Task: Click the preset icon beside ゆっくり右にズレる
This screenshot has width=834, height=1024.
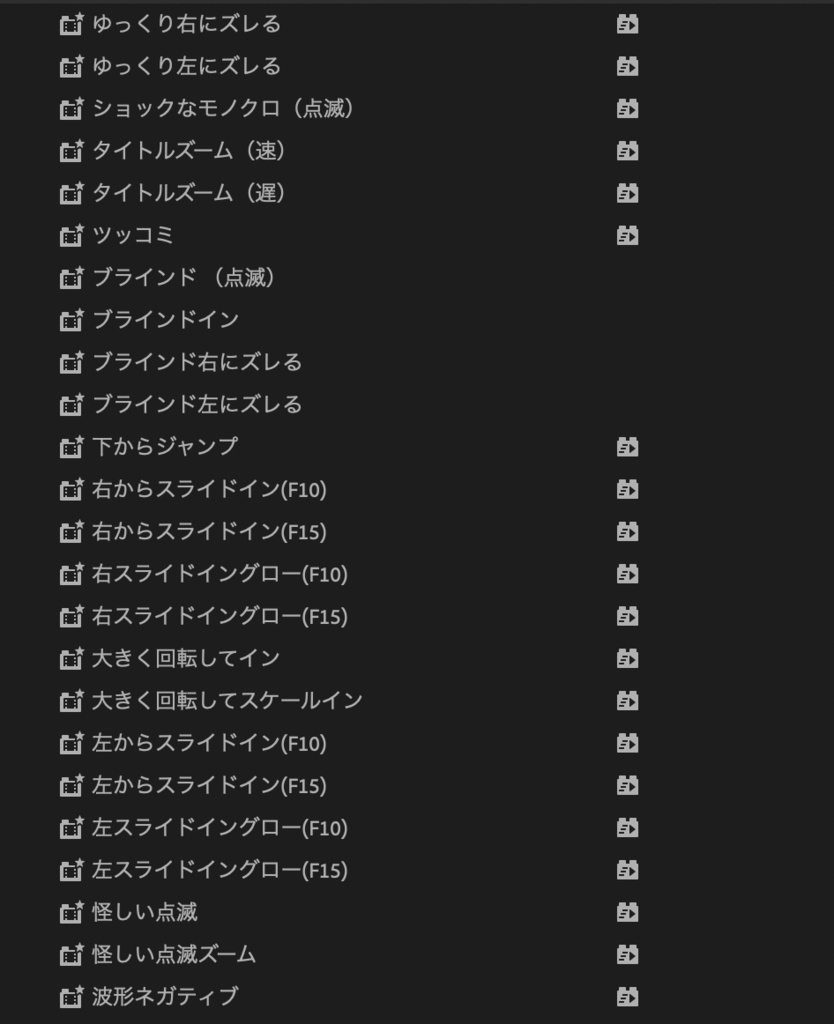Action: pos(71,24)
